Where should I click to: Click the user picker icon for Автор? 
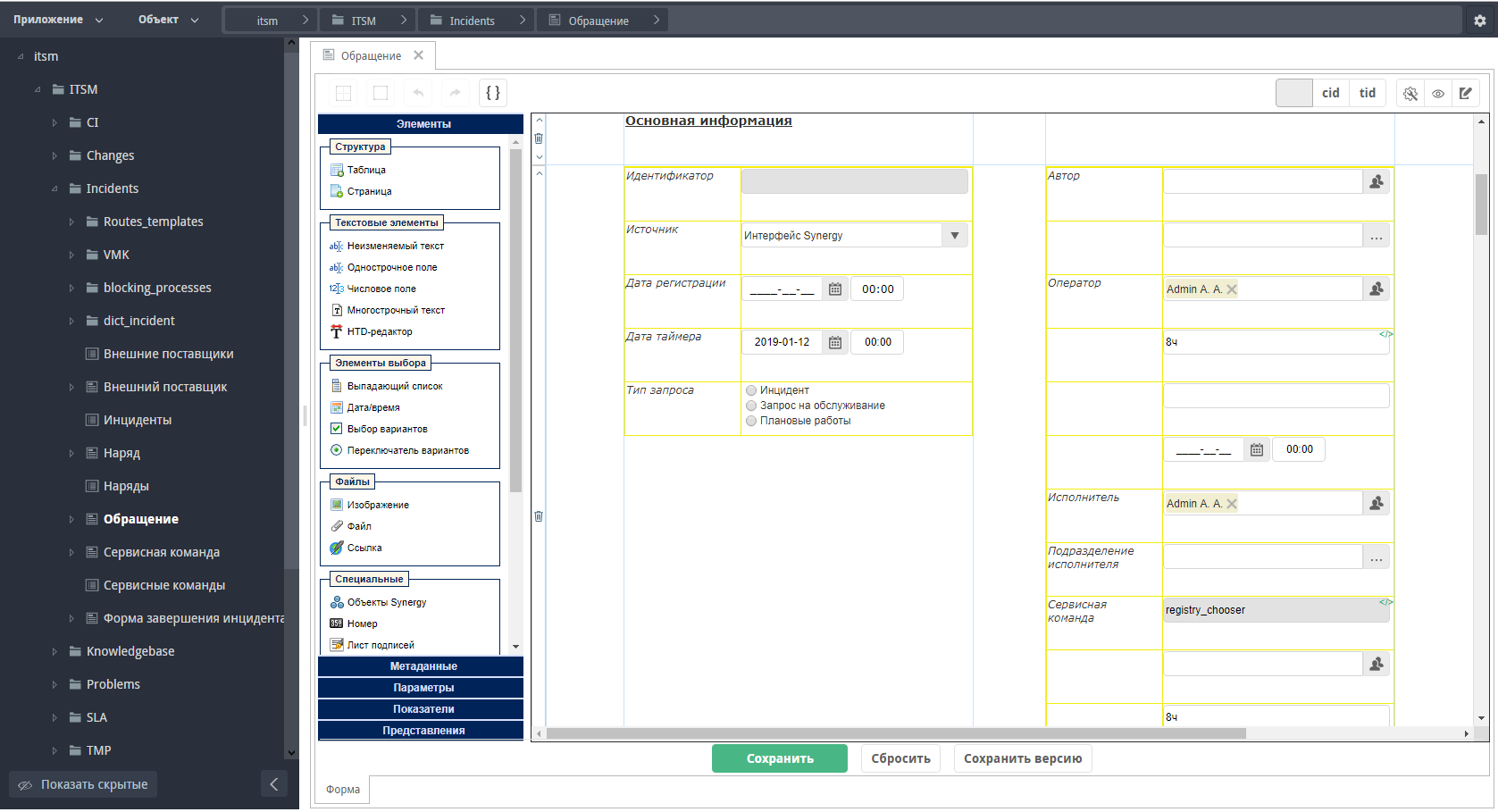click(x=1377, y=181)
